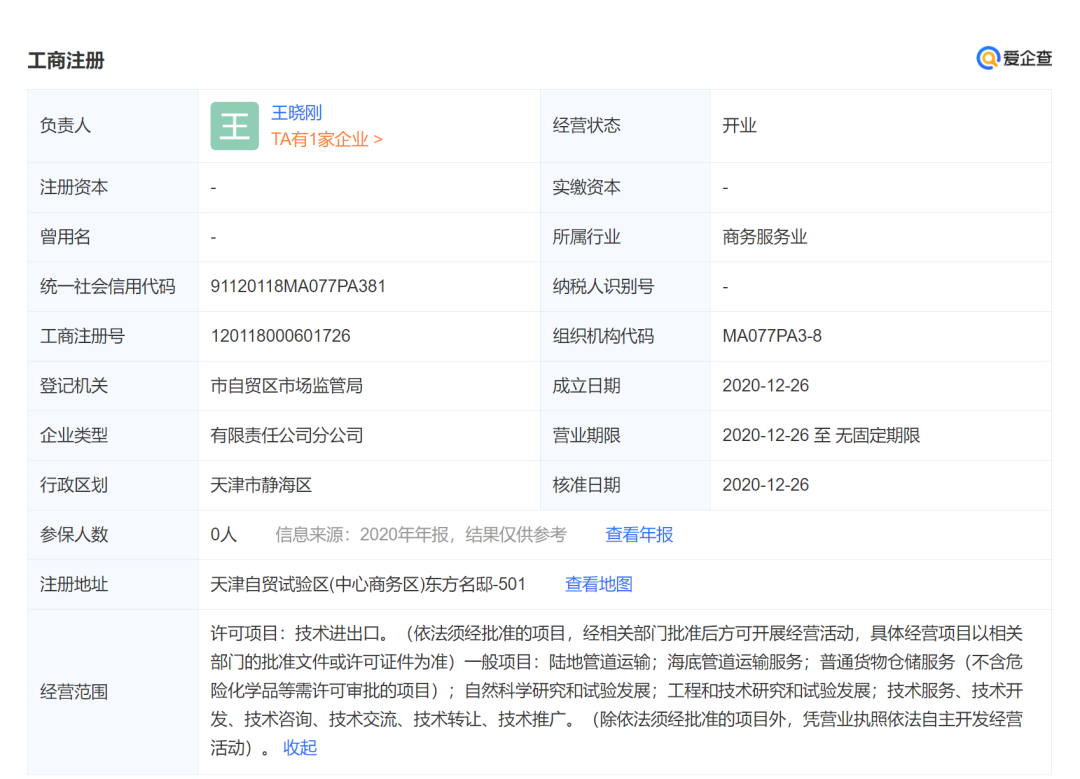
Task: Collapse 经营范围 via 收起 link
Action: 298,747
